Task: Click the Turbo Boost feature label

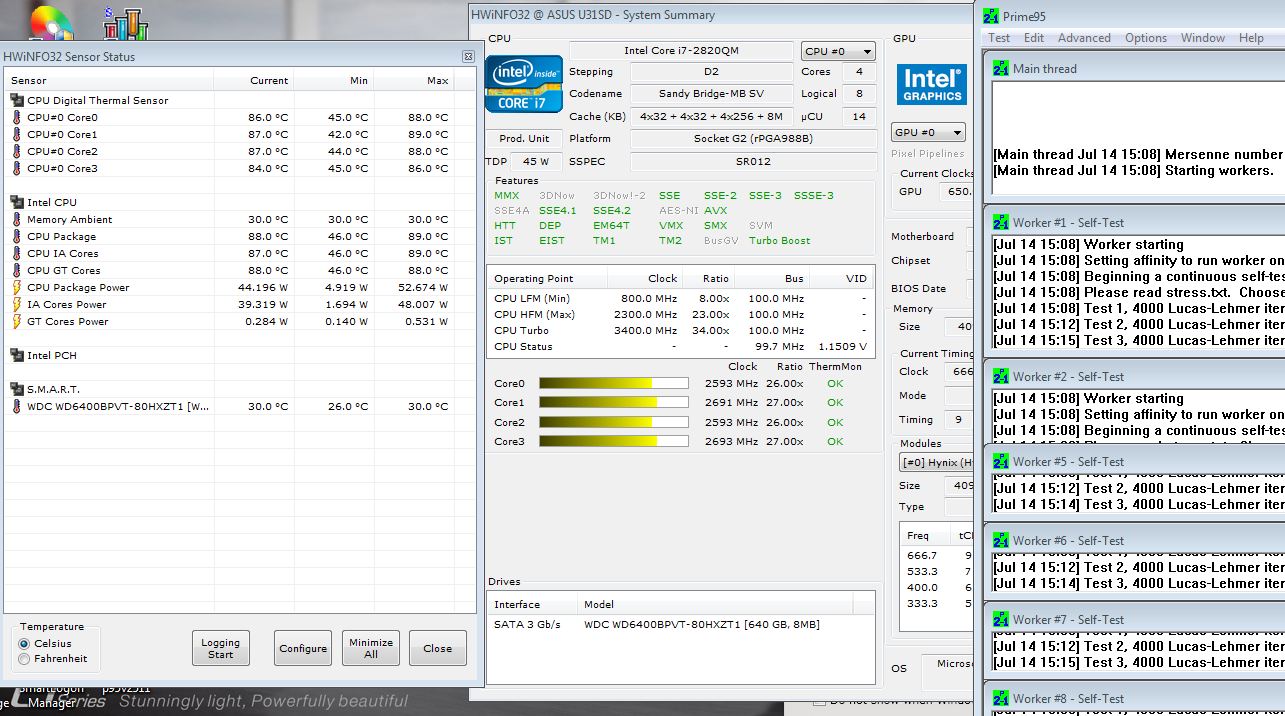Action: [779, 240]
